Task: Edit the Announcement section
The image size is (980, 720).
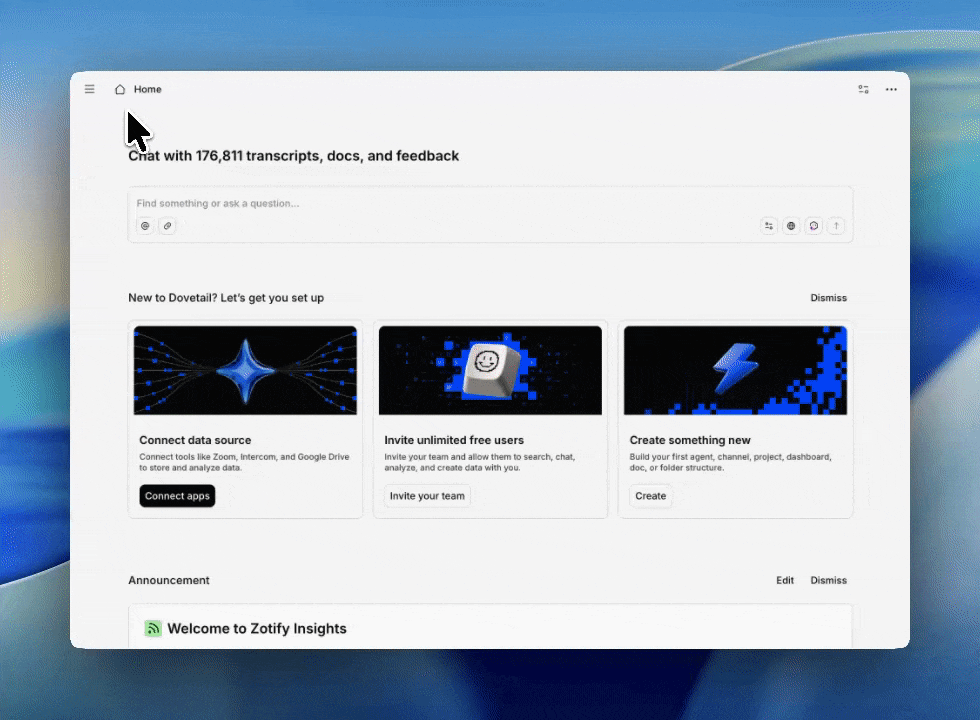Action: (x=785, y=580)
